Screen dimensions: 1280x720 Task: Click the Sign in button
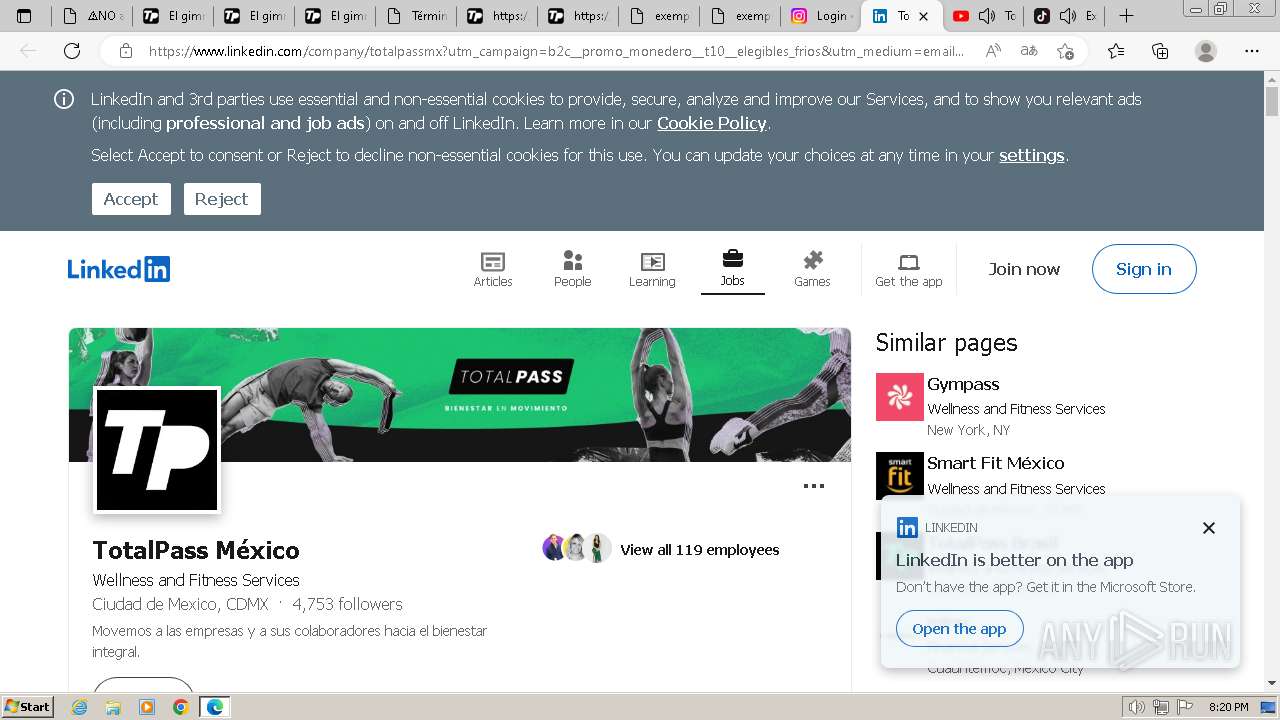[1144, 269]
